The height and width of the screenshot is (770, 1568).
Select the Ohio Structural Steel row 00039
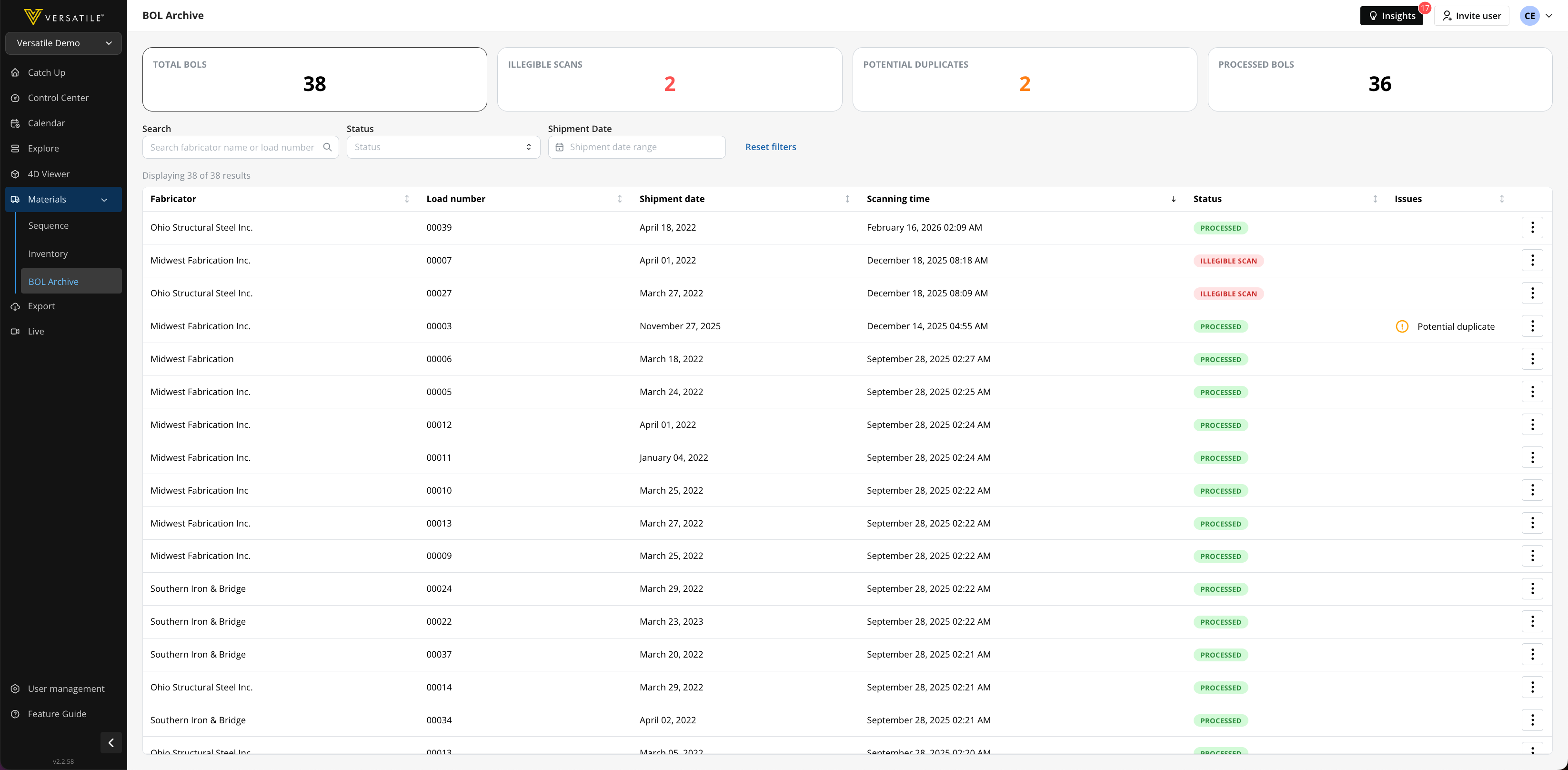847,228
